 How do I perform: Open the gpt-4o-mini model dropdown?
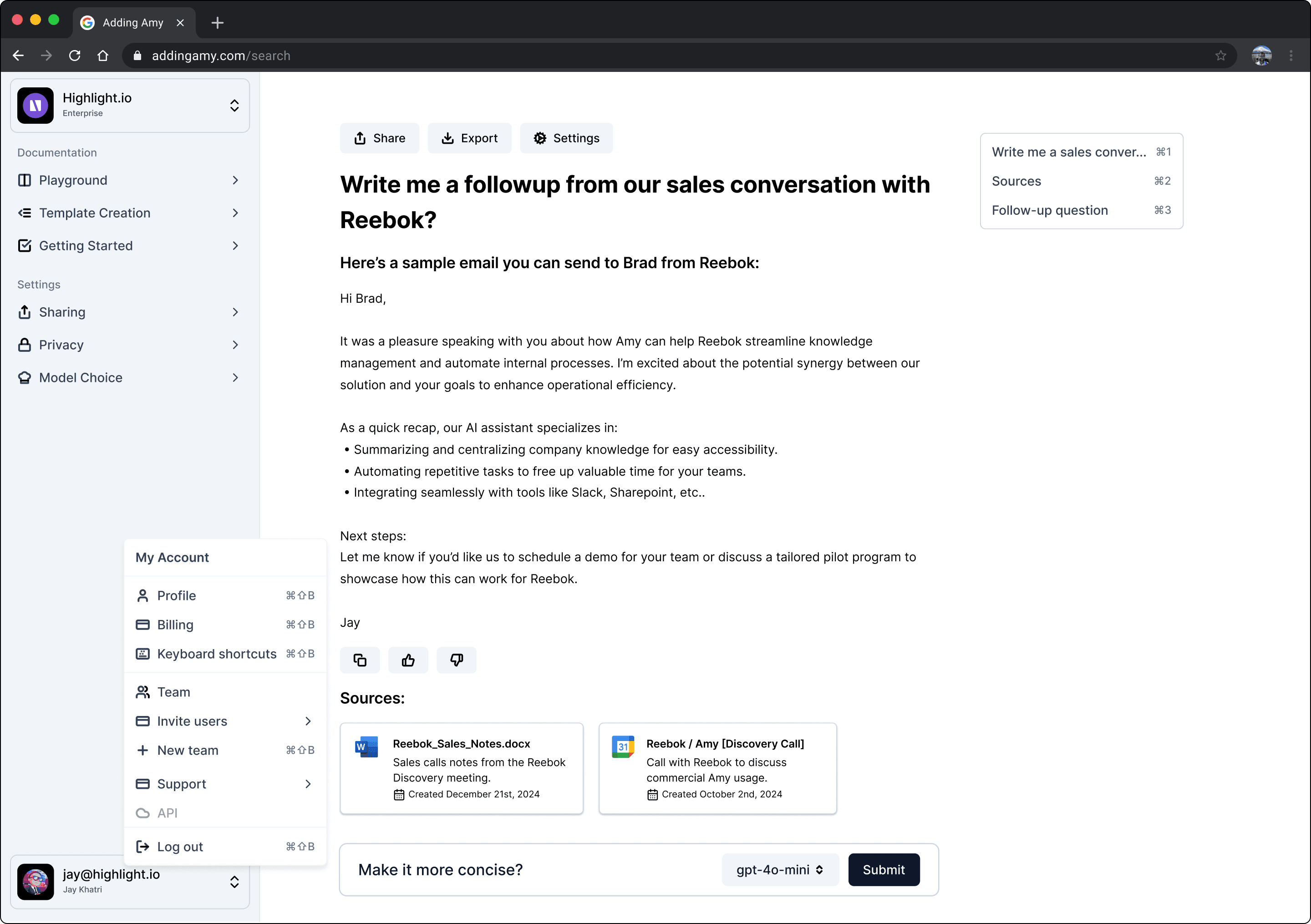(x=780, y=869)
